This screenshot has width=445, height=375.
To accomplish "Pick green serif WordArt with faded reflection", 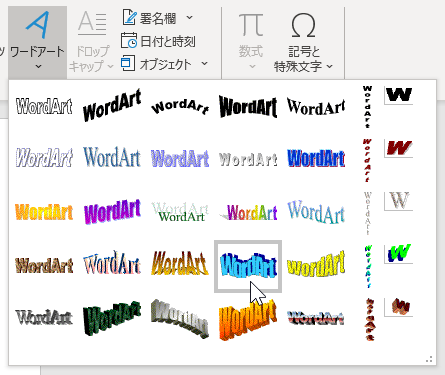I will point(180,212).
